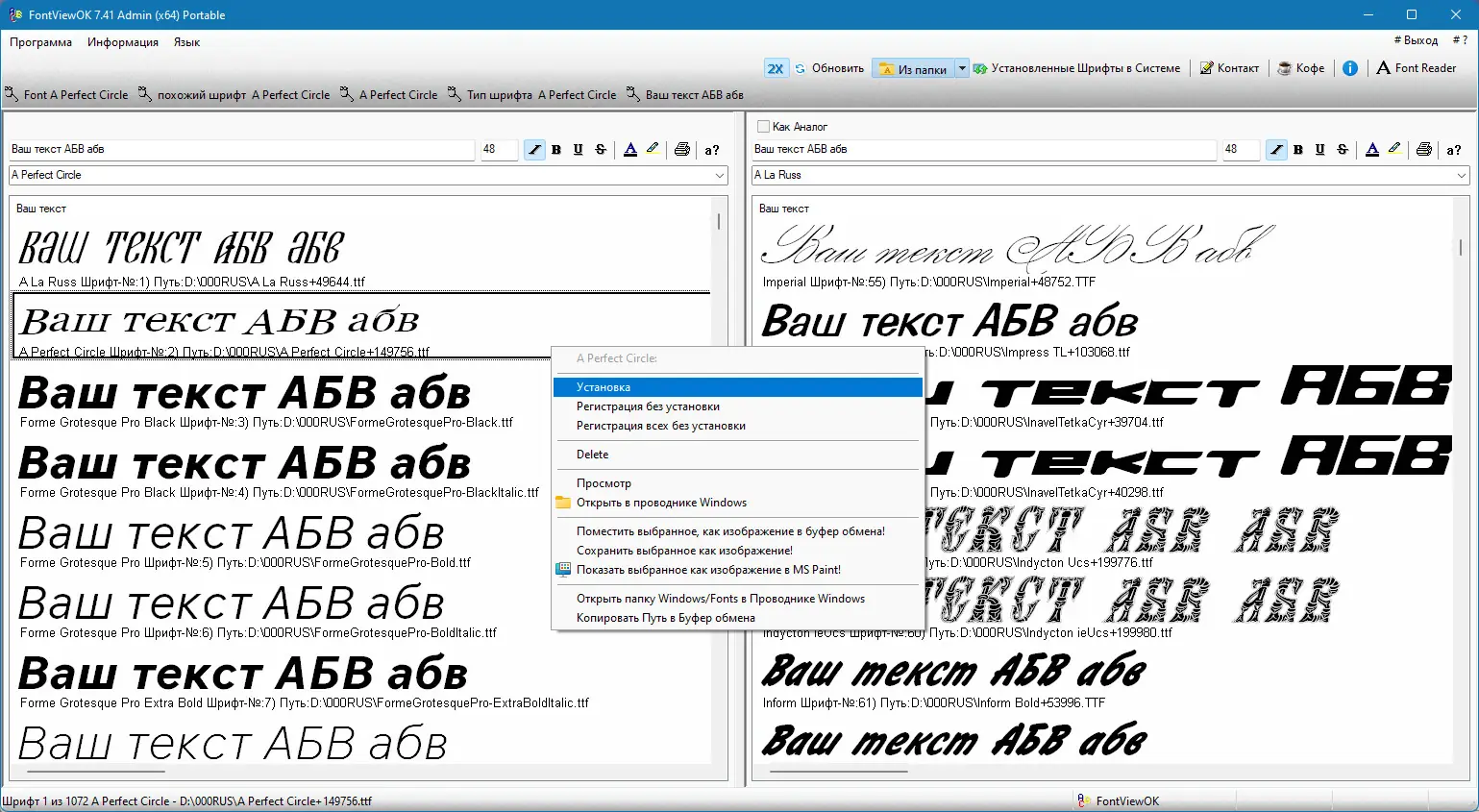Pick the left panel text color
Image resolution: width=1479 pixels, height=812 pixels.
point(630,150)
